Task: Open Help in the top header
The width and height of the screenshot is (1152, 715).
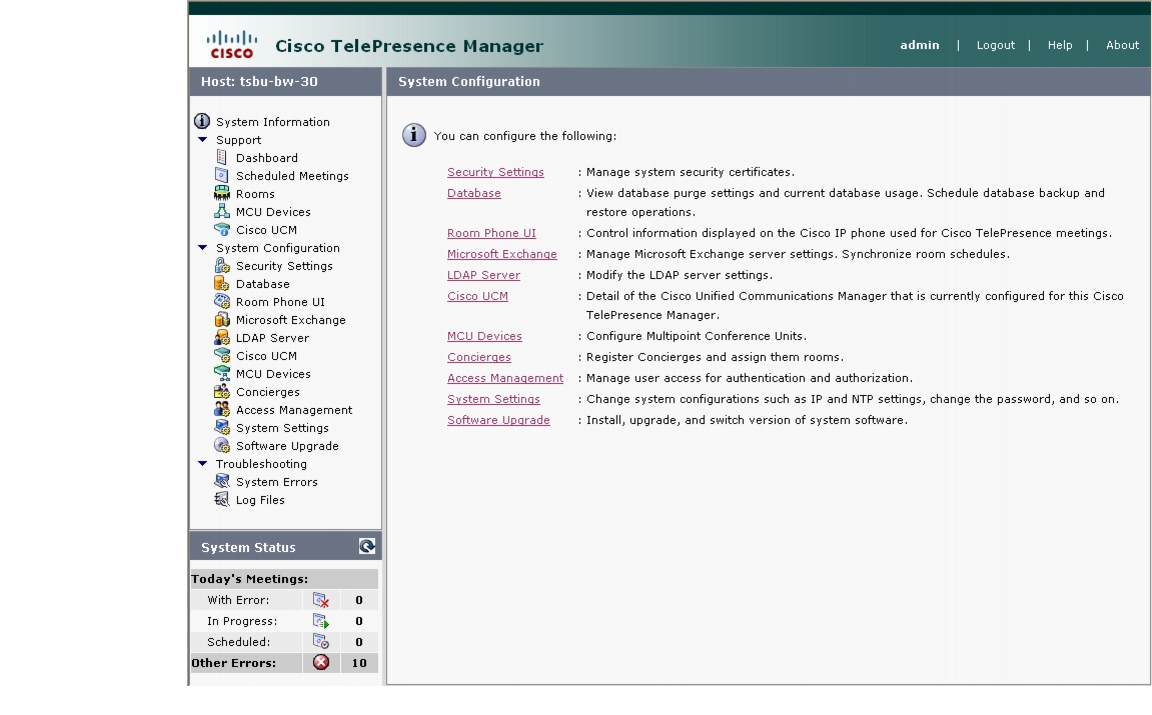Action: 1060,45
